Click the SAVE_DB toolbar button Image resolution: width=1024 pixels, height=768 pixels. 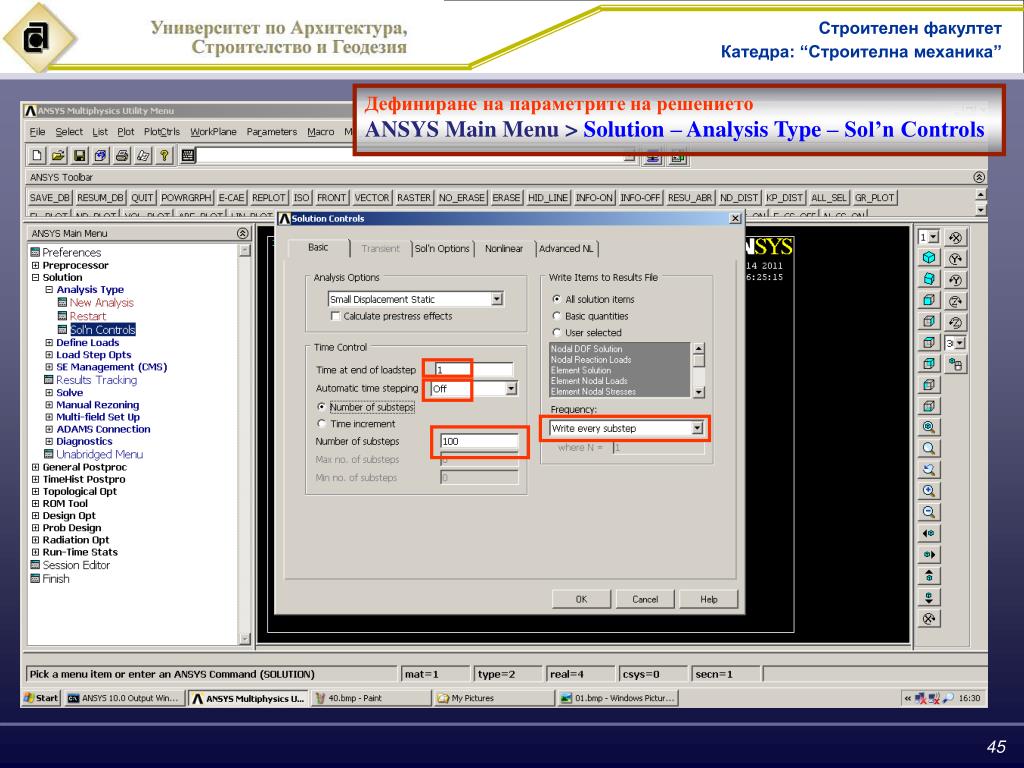pos(50,197)
